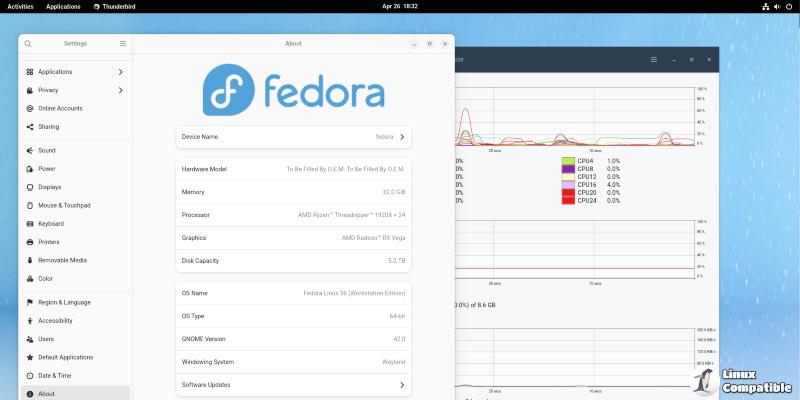Image resolution: width=800 pixels, height=400 pixels.
Task: Open the Activities overview
Action: (20, 6)
